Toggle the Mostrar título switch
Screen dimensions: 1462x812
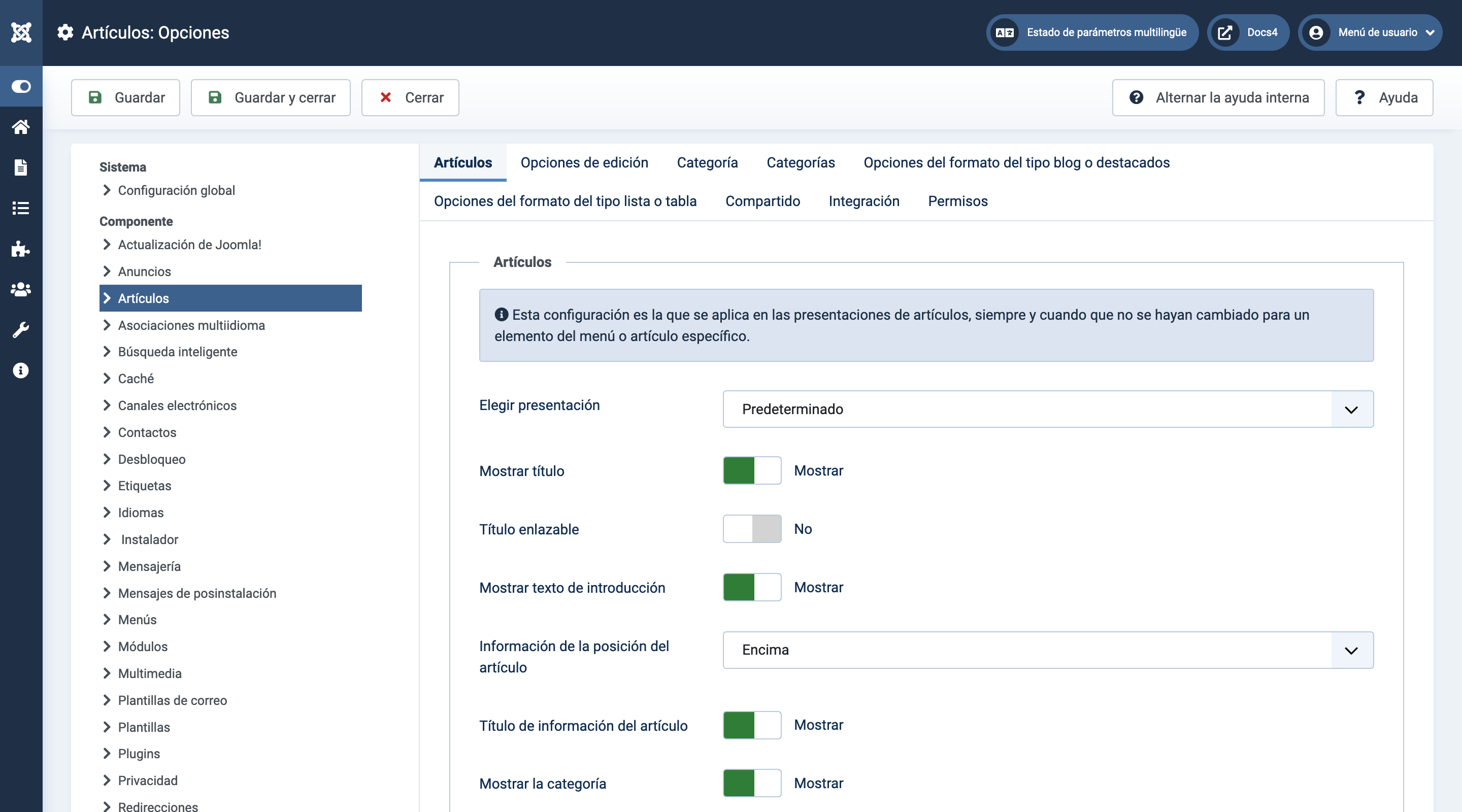(751, 470)
